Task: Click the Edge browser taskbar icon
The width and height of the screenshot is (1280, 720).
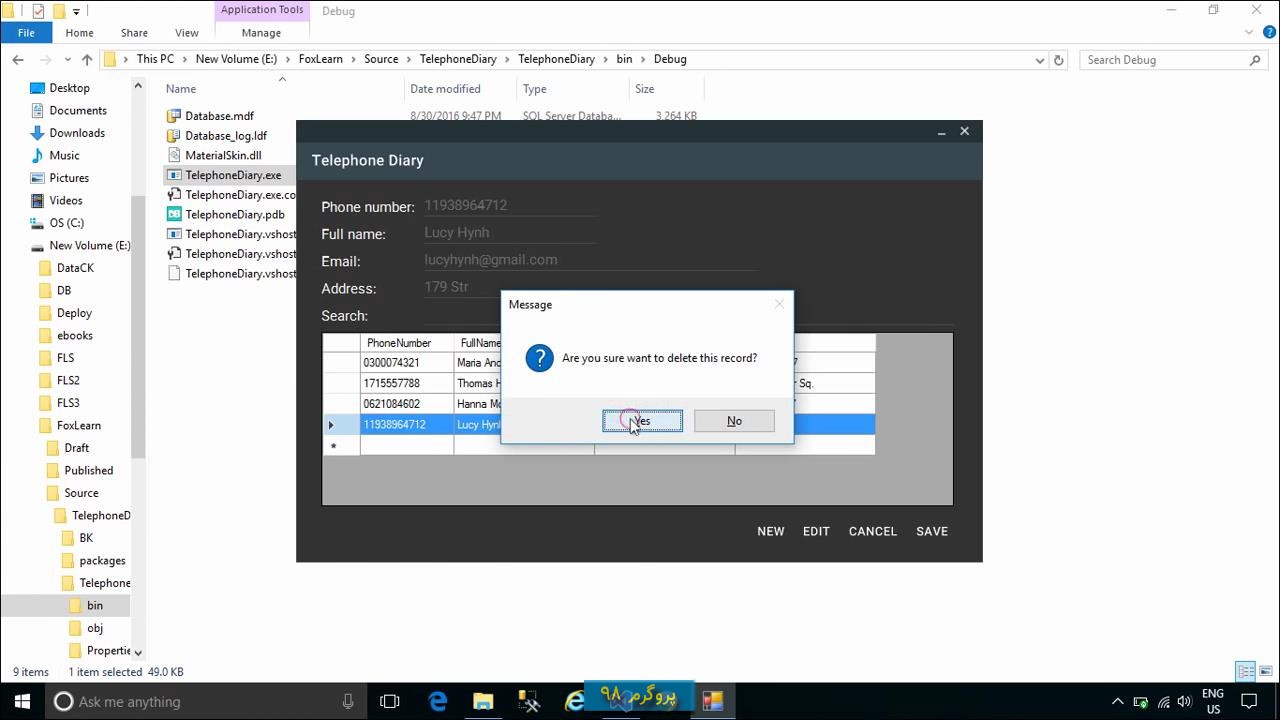Action: [436, 701]
